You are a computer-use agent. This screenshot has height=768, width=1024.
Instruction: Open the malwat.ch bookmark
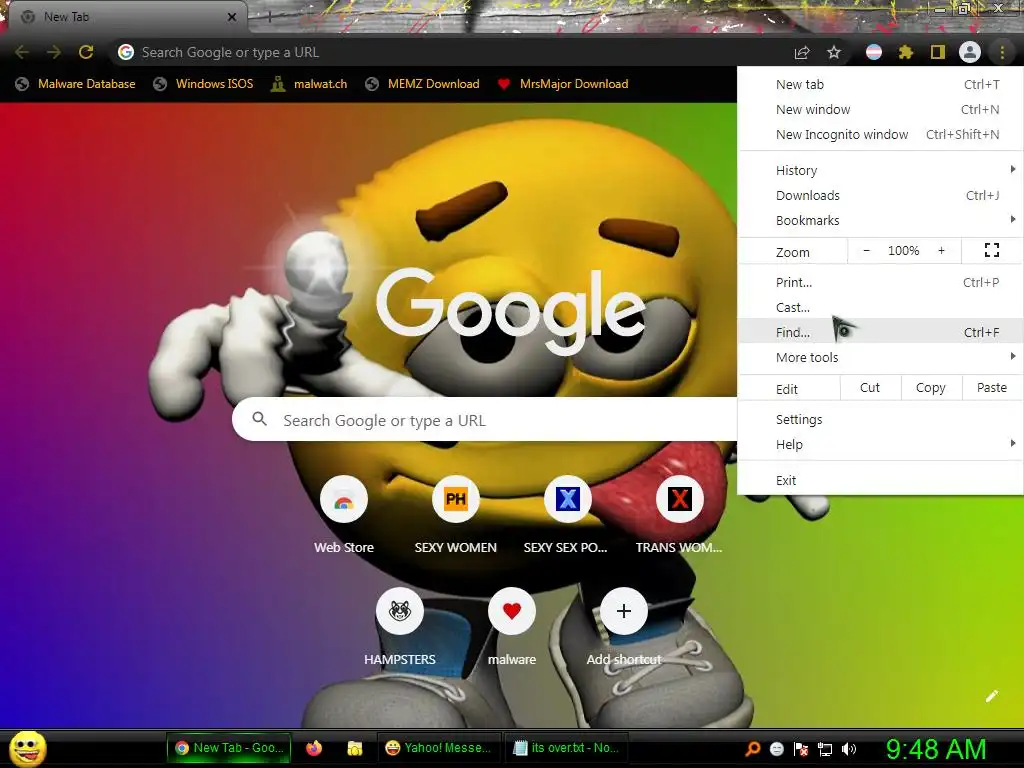pos(309,84)
